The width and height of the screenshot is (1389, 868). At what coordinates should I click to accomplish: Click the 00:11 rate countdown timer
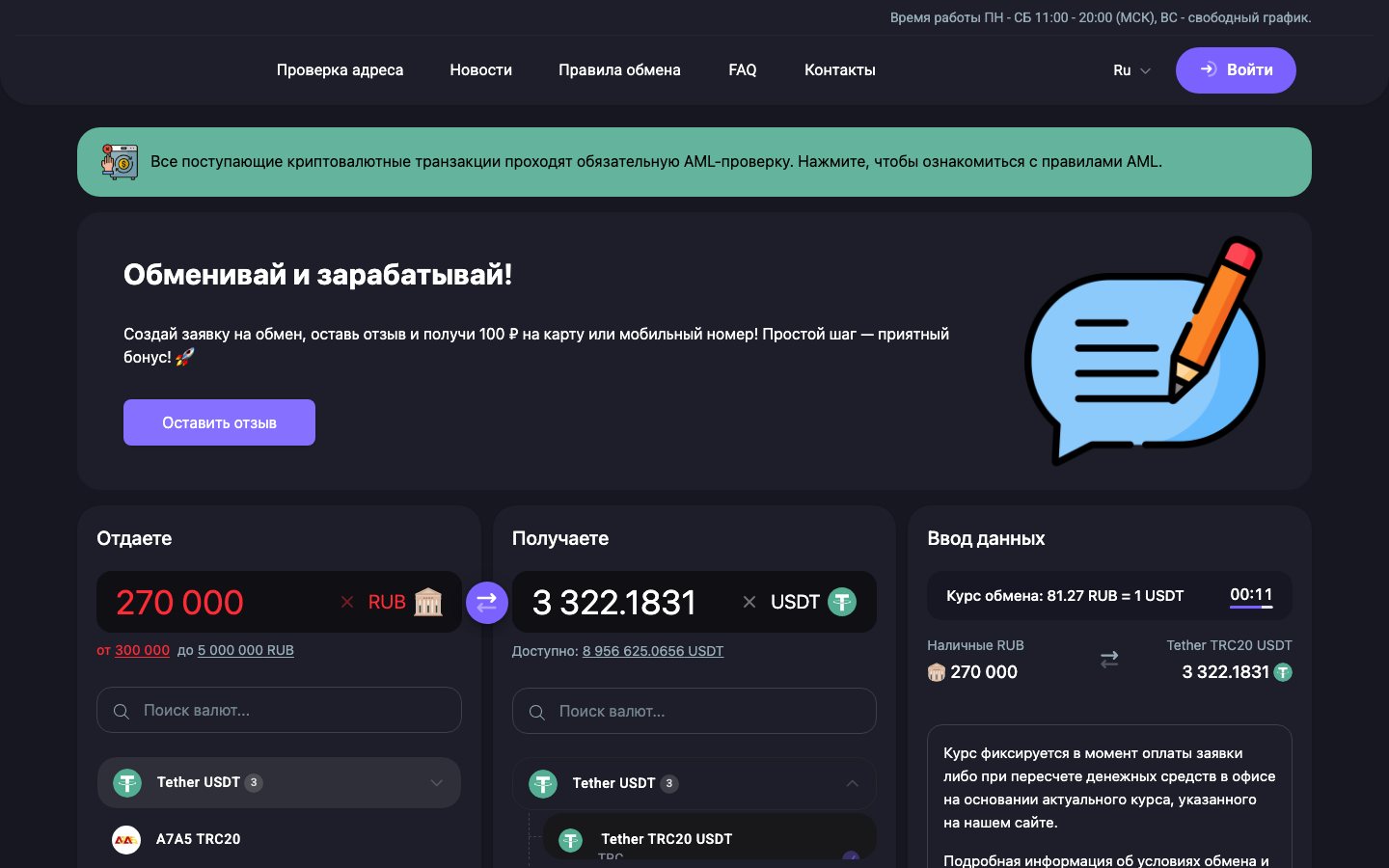pyautogui.click(x=1251, y=595)
